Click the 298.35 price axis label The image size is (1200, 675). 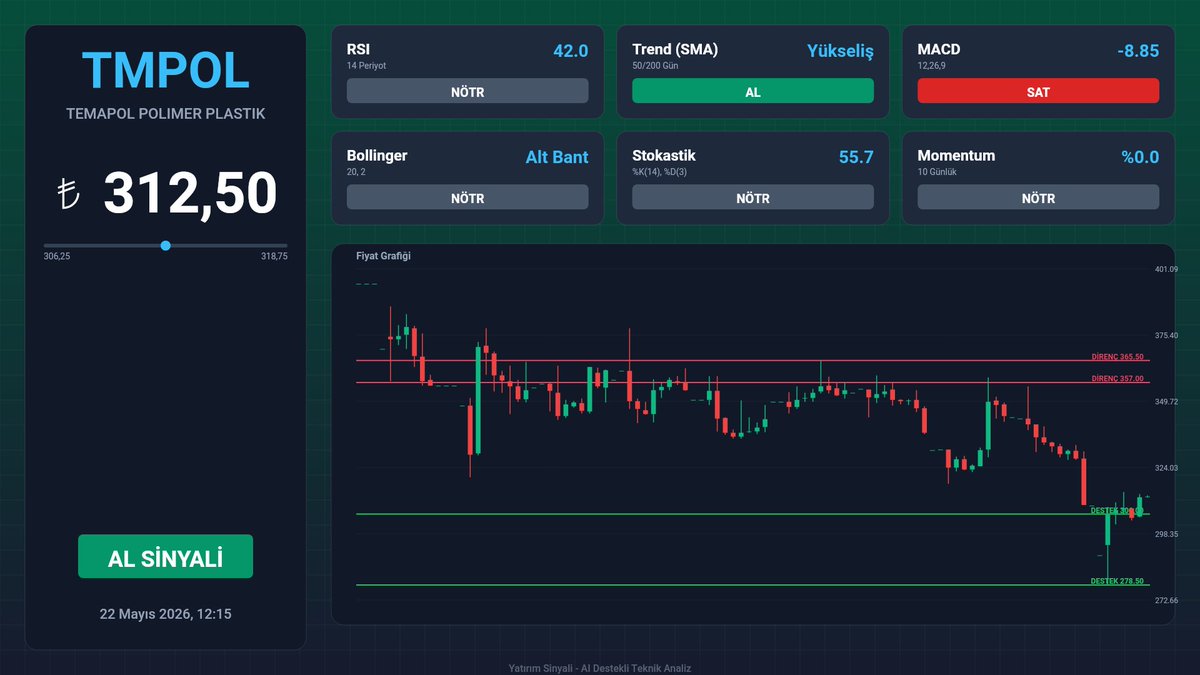coord(1166,534)
